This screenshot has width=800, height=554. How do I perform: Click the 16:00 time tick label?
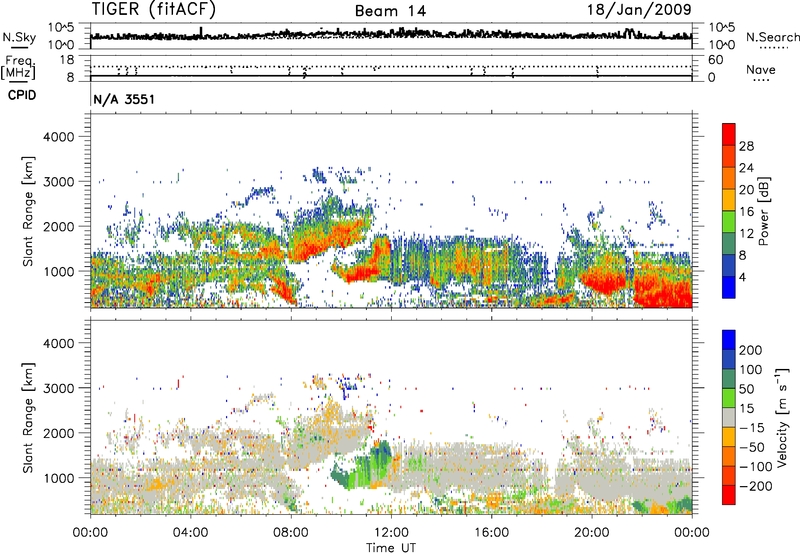(x=491, y=533)
